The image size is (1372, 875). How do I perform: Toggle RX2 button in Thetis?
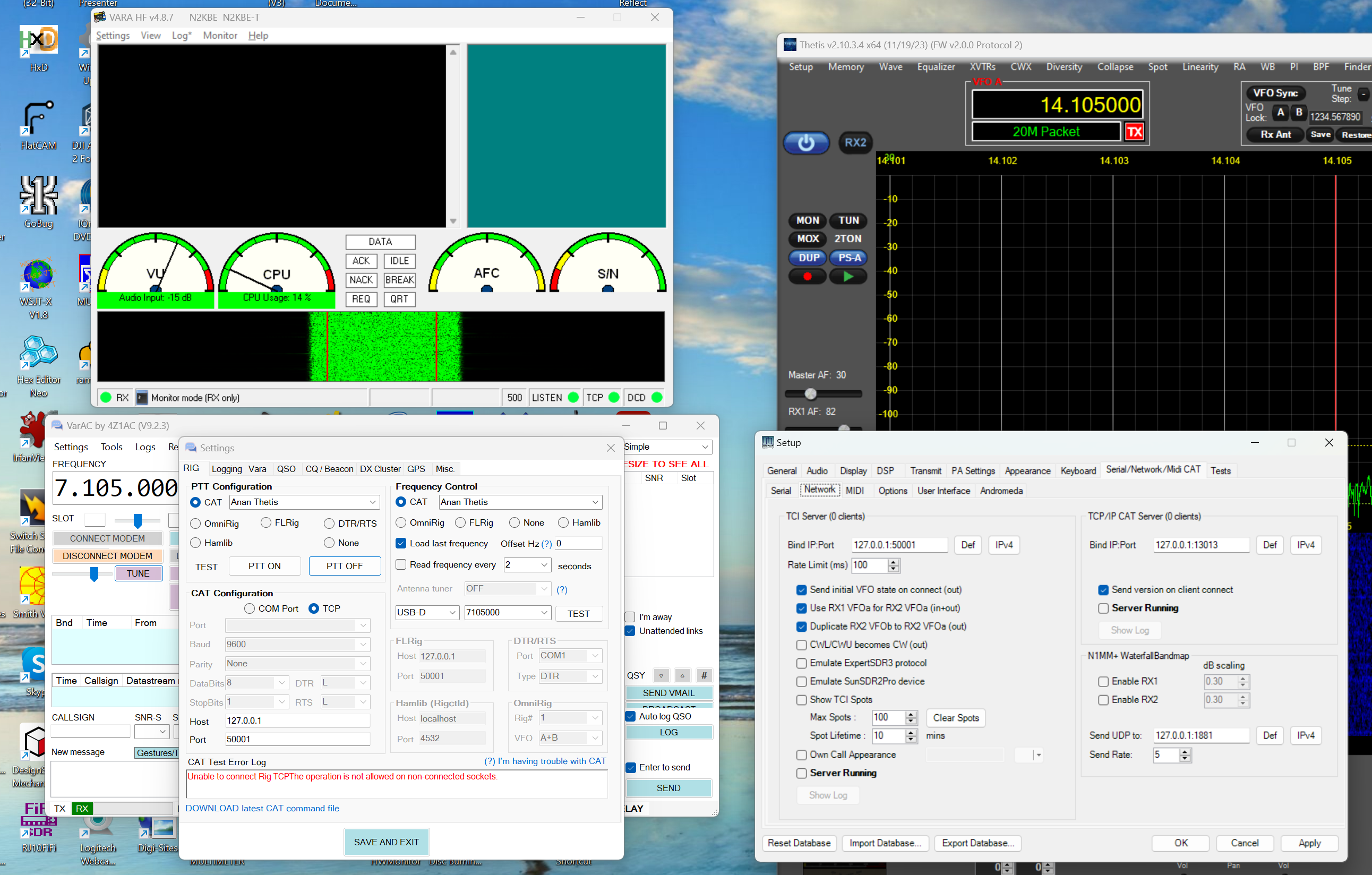coord(855,142)
